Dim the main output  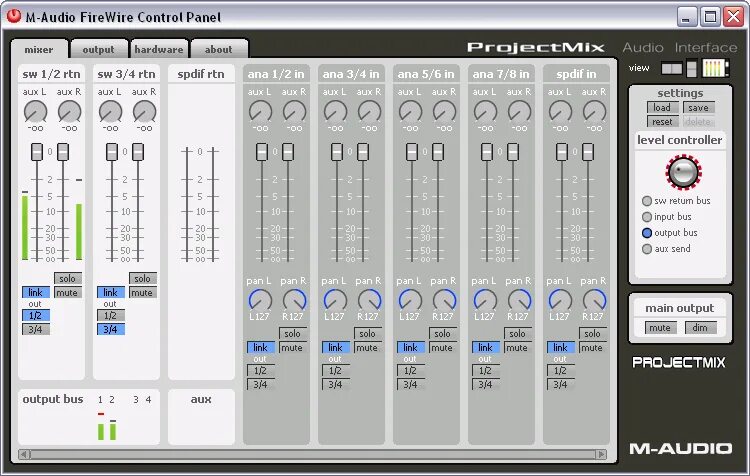tap(700, 328)
